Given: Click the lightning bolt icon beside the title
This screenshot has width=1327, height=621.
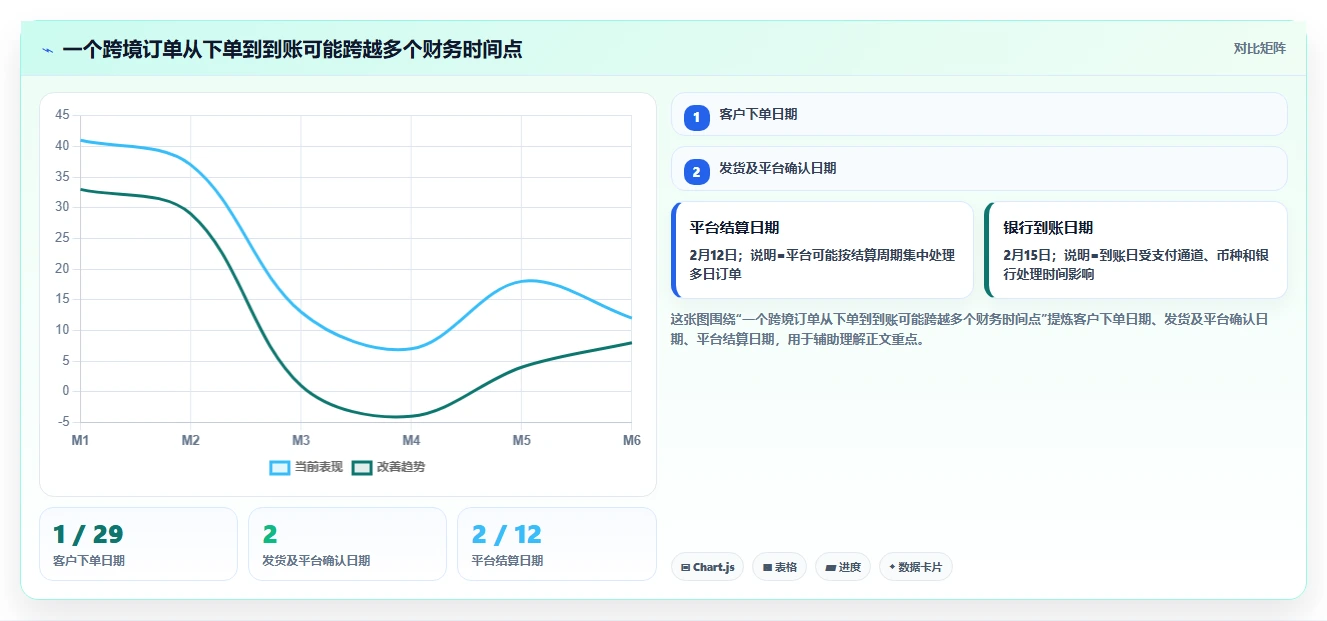Looking at the screenshot, I should [48, 50].
